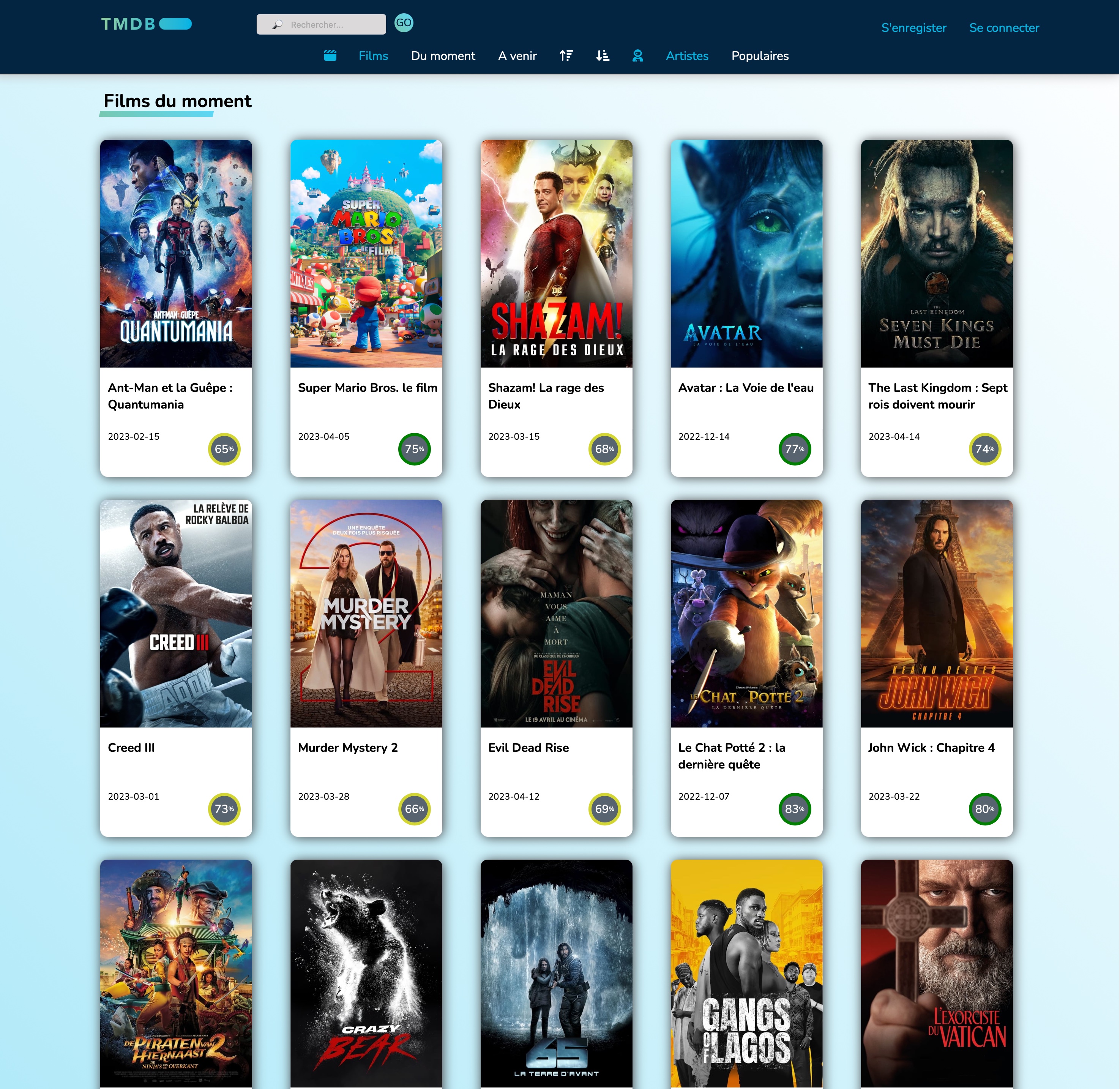This screenshot has width=1120, height=1089.
Task: Open the Films menu item
Action: point(373,56)
